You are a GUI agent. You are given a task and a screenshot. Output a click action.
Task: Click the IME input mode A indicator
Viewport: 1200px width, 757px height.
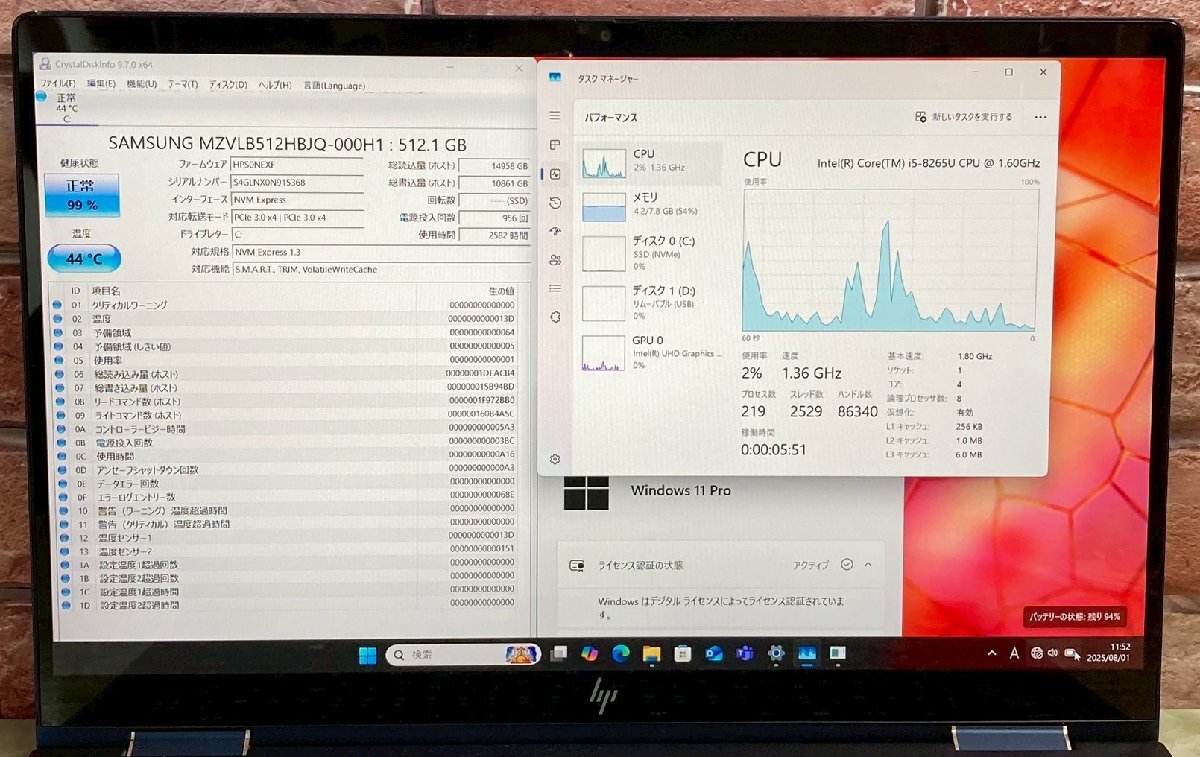click(1014, 653)
